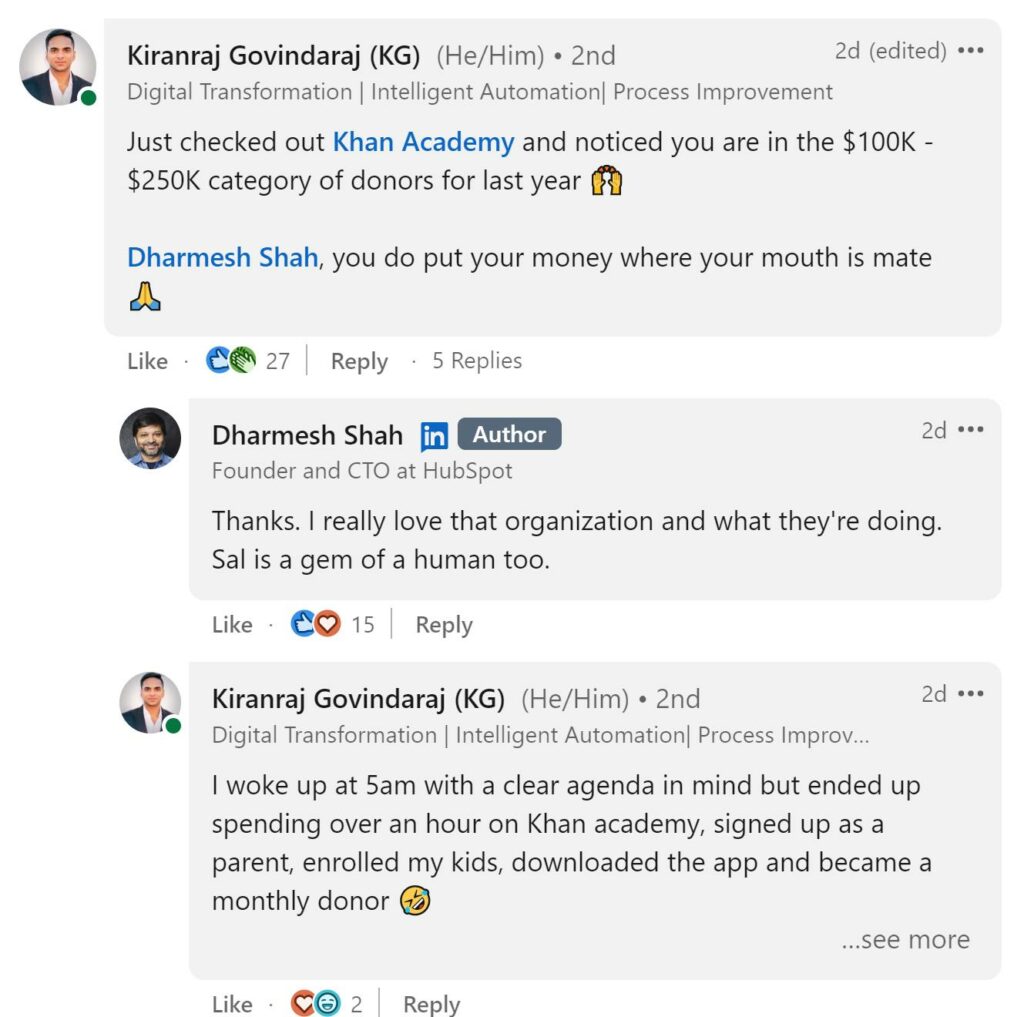The image size is (1024, 1017).
Task: Click the Author badge next to Dharmesh Shah
Action: [x=510, y=434]
